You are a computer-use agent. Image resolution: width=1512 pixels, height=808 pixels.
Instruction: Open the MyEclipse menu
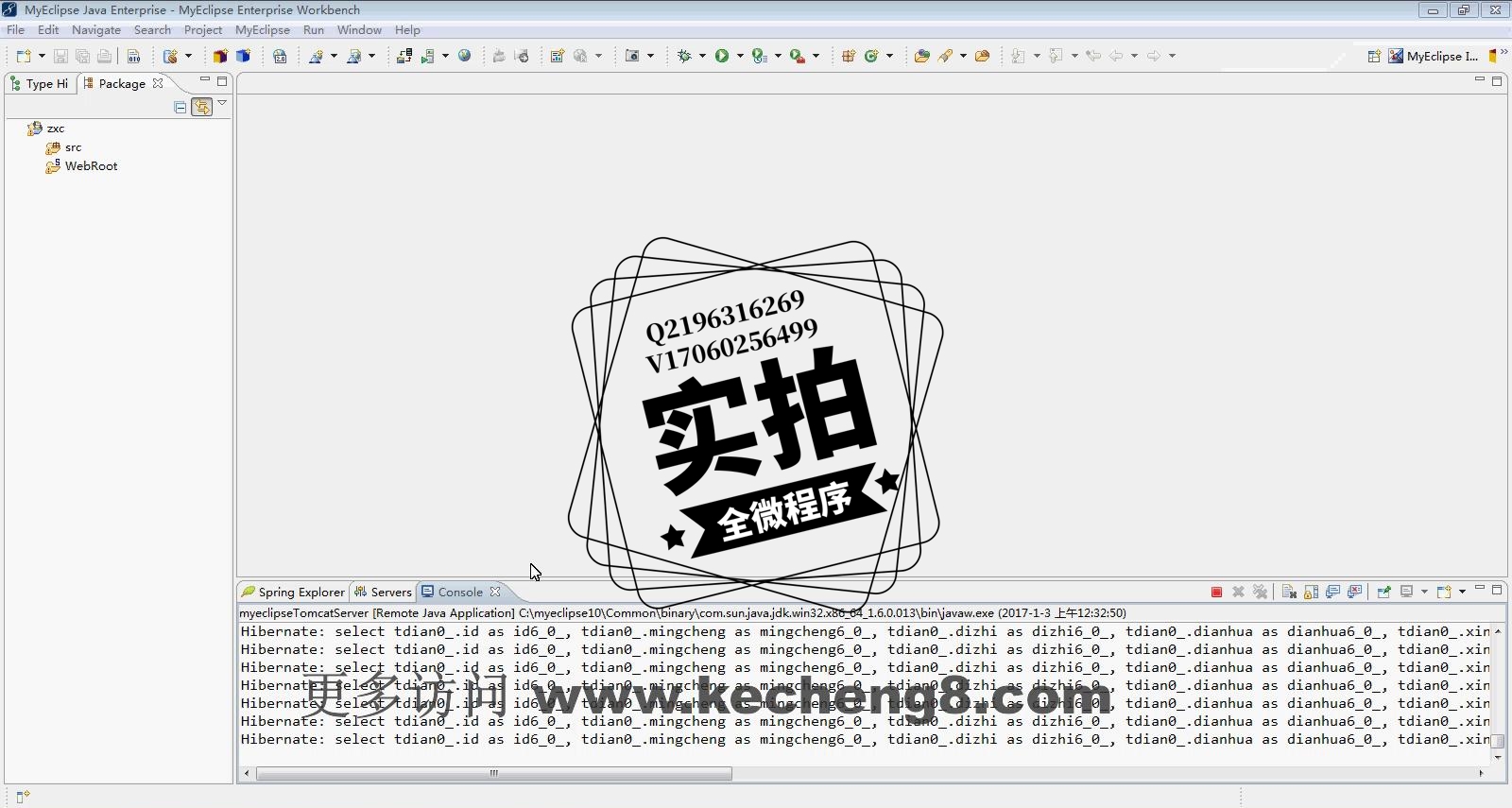coord(263,29)
